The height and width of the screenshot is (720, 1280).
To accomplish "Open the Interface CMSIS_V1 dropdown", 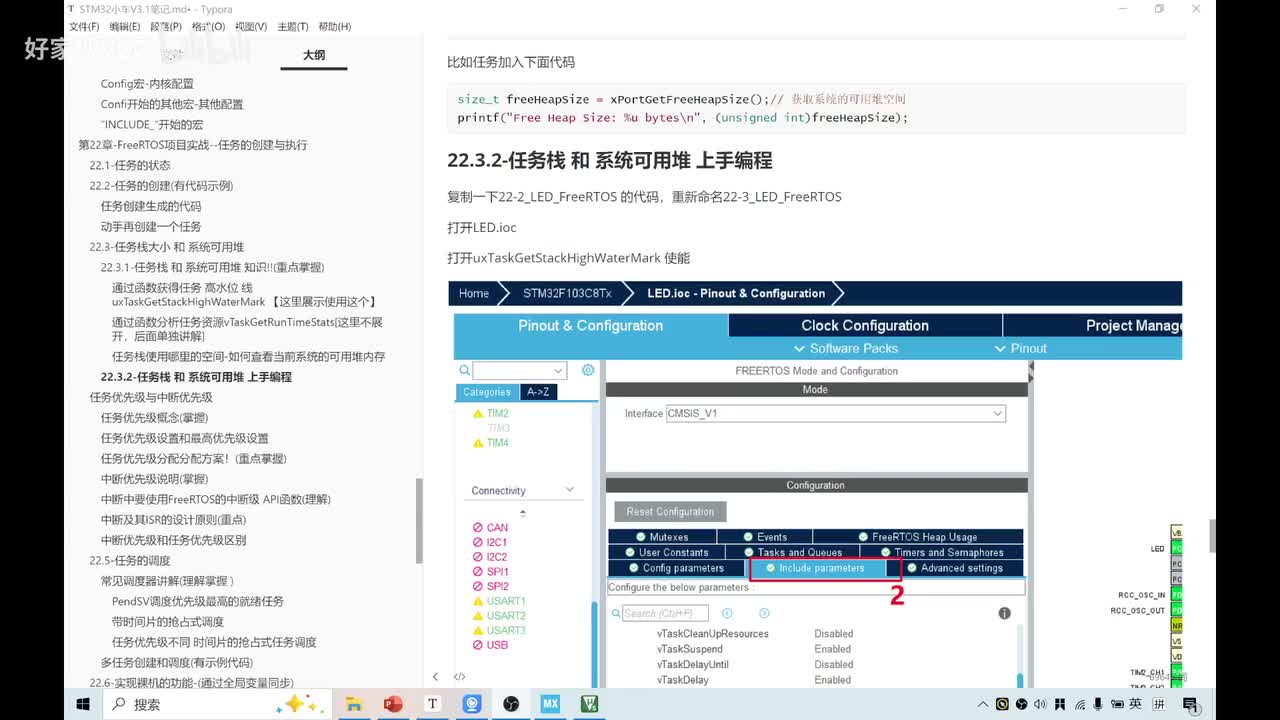I will (836, 413).
